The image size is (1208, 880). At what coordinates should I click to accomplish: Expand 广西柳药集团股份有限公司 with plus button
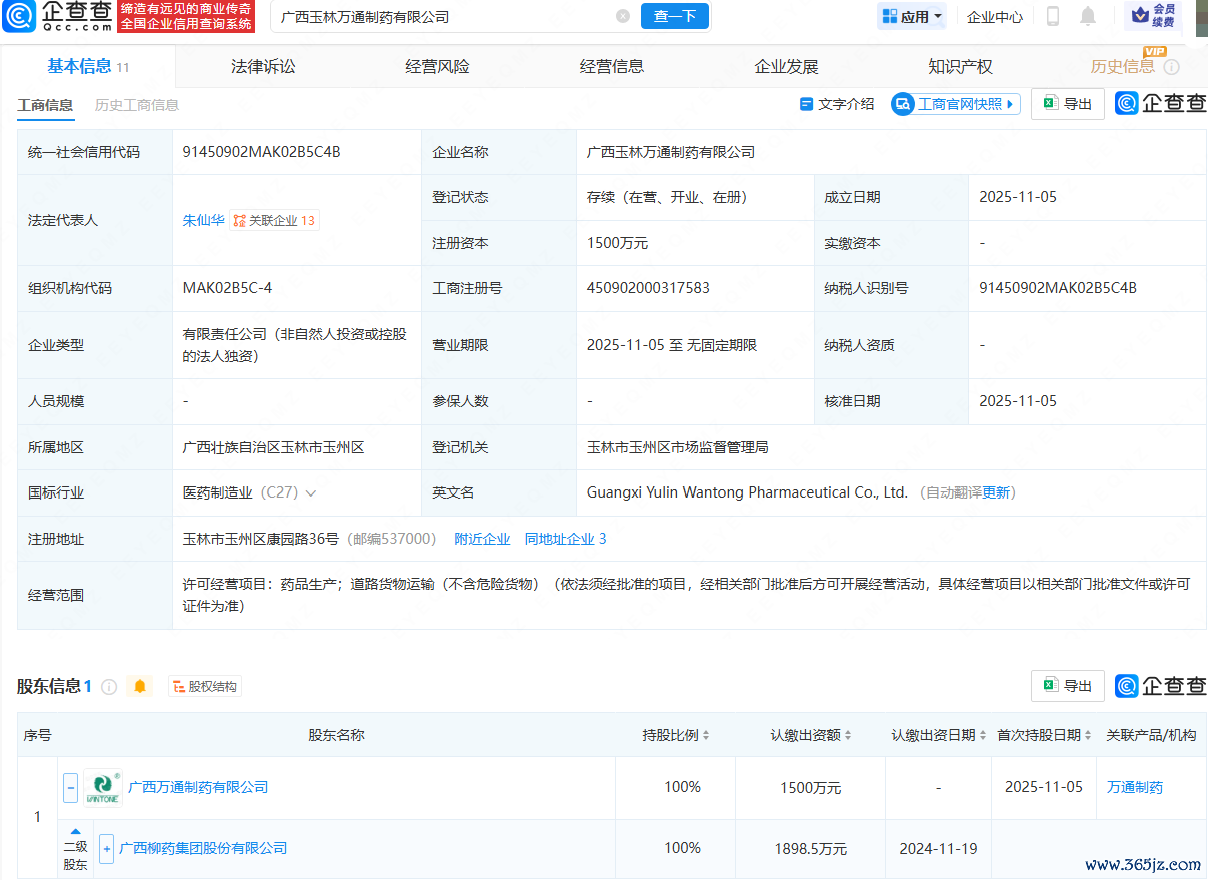pos(106,848)
